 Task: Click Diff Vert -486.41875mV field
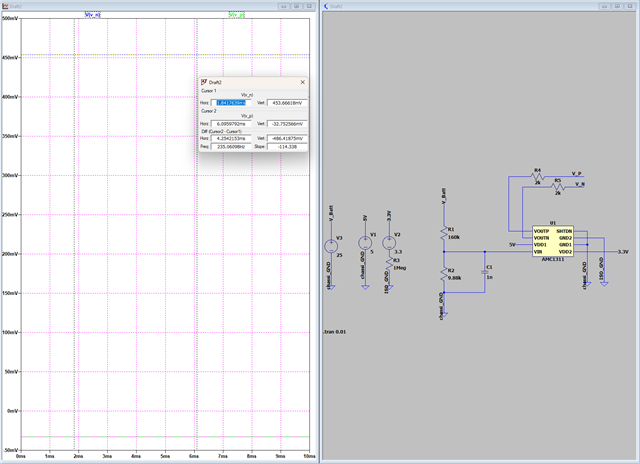pyautogui.click(x=287, y=138)
